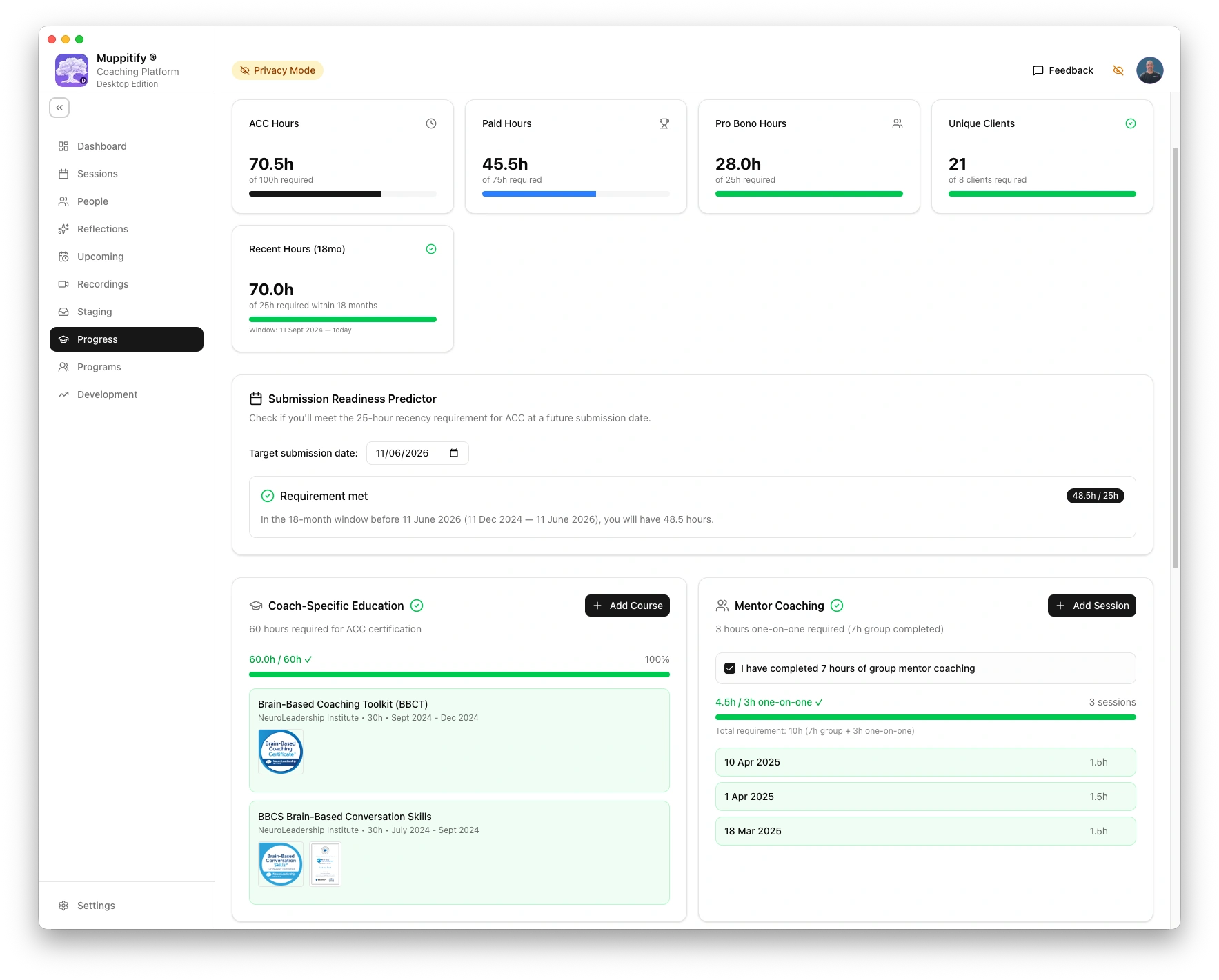The image size is (1219, 980).
Task: Toggle privacy with the eye-slash icon near Feedback
Action: 1118,70
